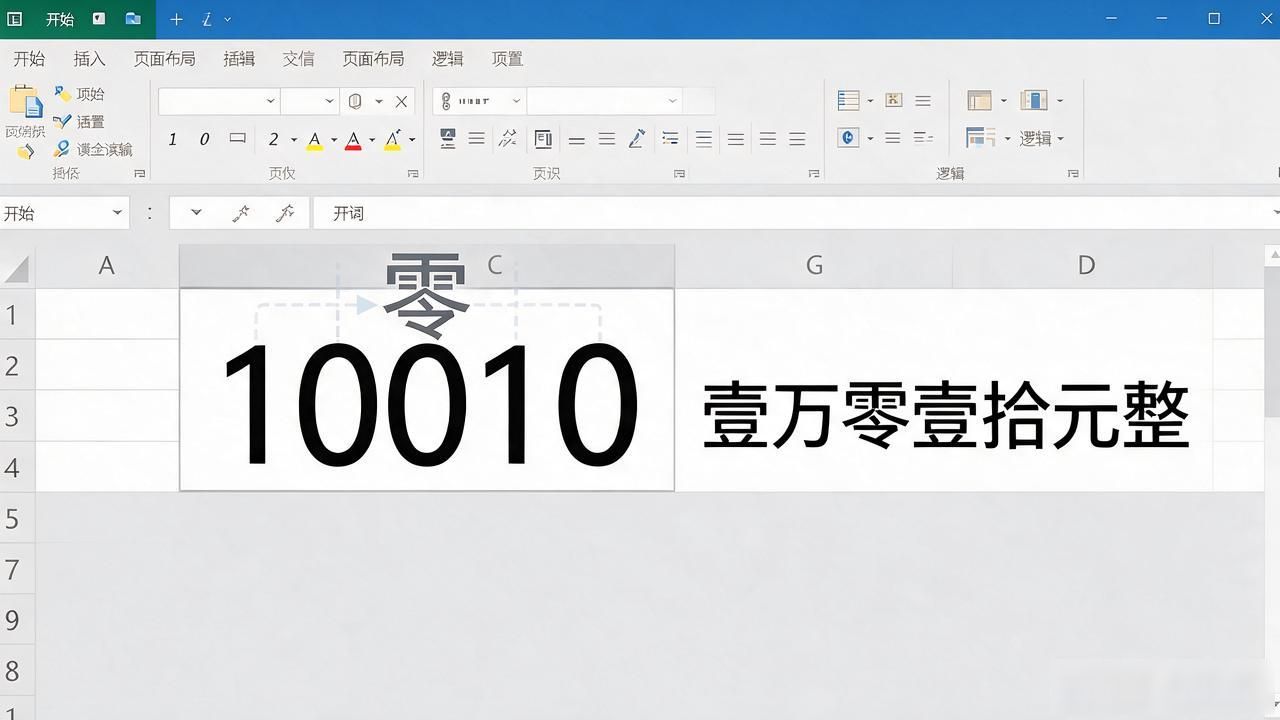The image size is (1280, 720).
Task: Select column header D
Action: pos(1086,265)
